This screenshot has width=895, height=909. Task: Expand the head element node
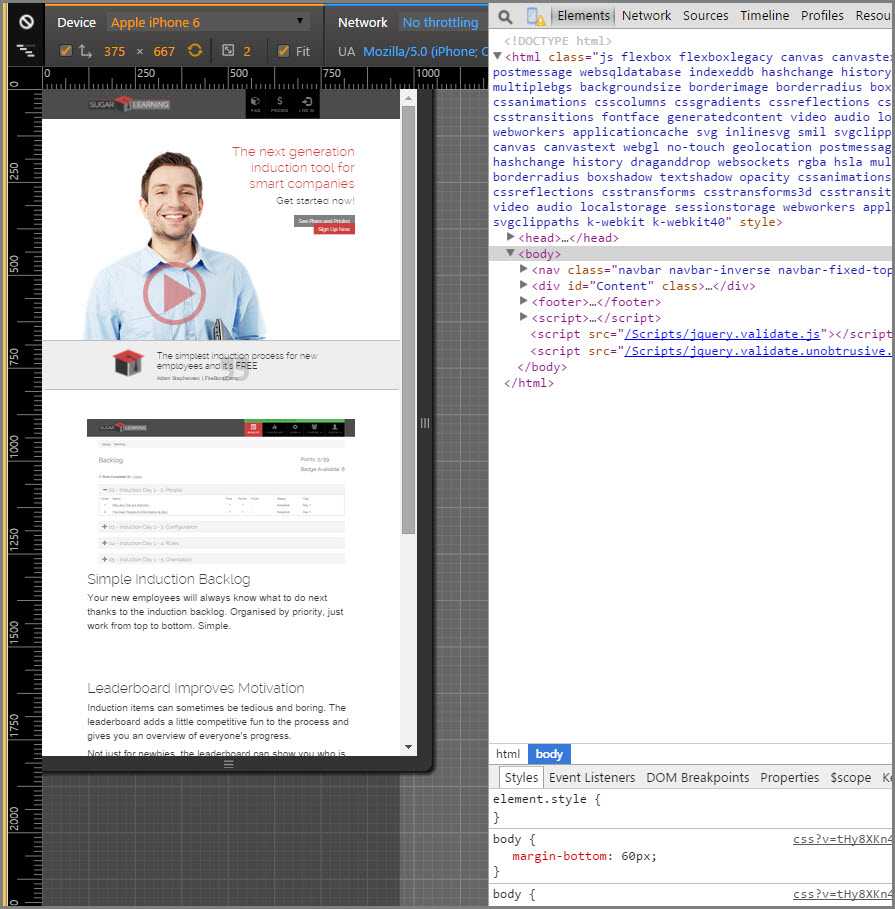[x=511, y=238]
